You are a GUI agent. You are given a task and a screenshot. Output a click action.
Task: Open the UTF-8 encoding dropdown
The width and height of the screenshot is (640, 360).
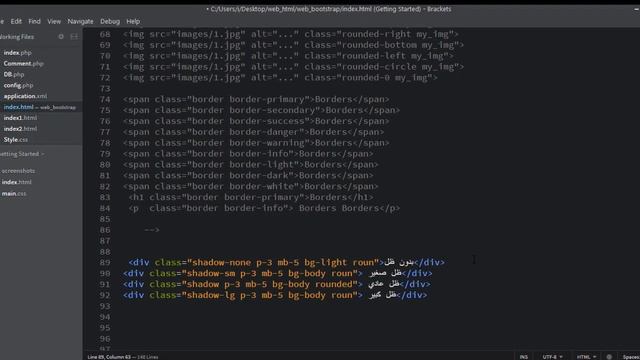[552, 357]
